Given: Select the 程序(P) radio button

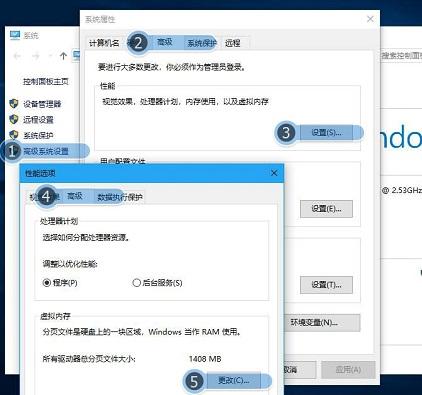Looking at the screenshot, I should [x=61, y=283].
